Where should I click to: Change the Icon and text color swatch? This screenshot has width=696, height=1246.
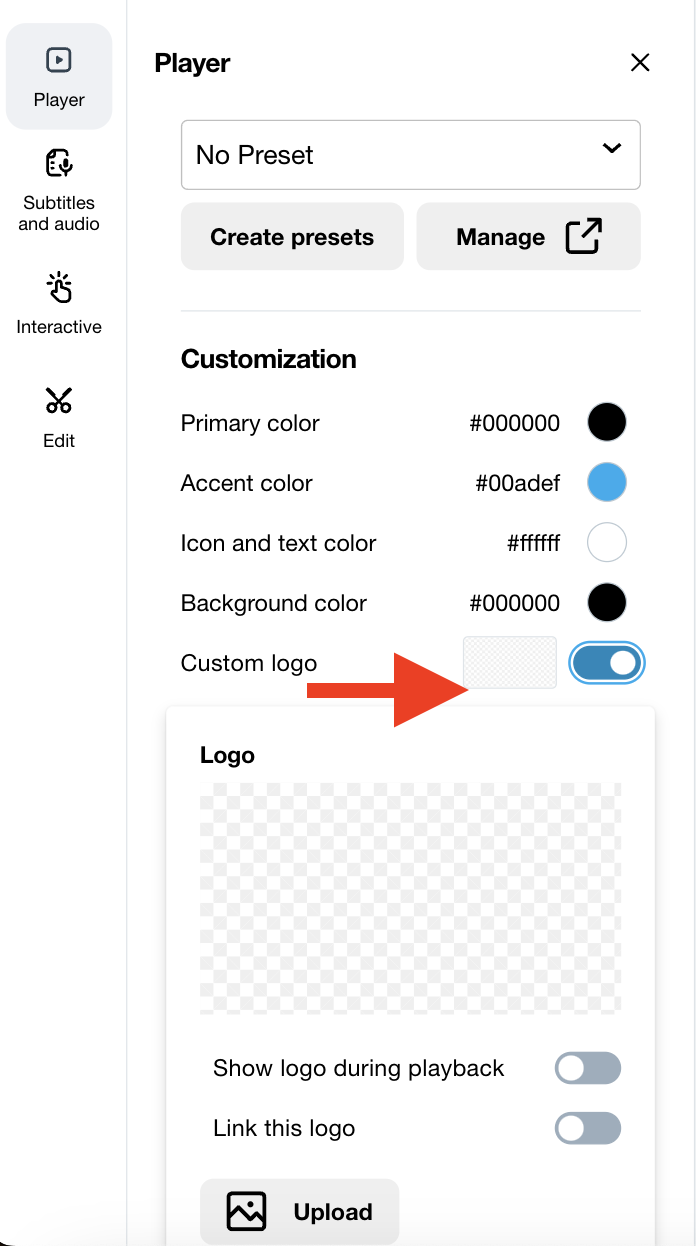point(607,543)
